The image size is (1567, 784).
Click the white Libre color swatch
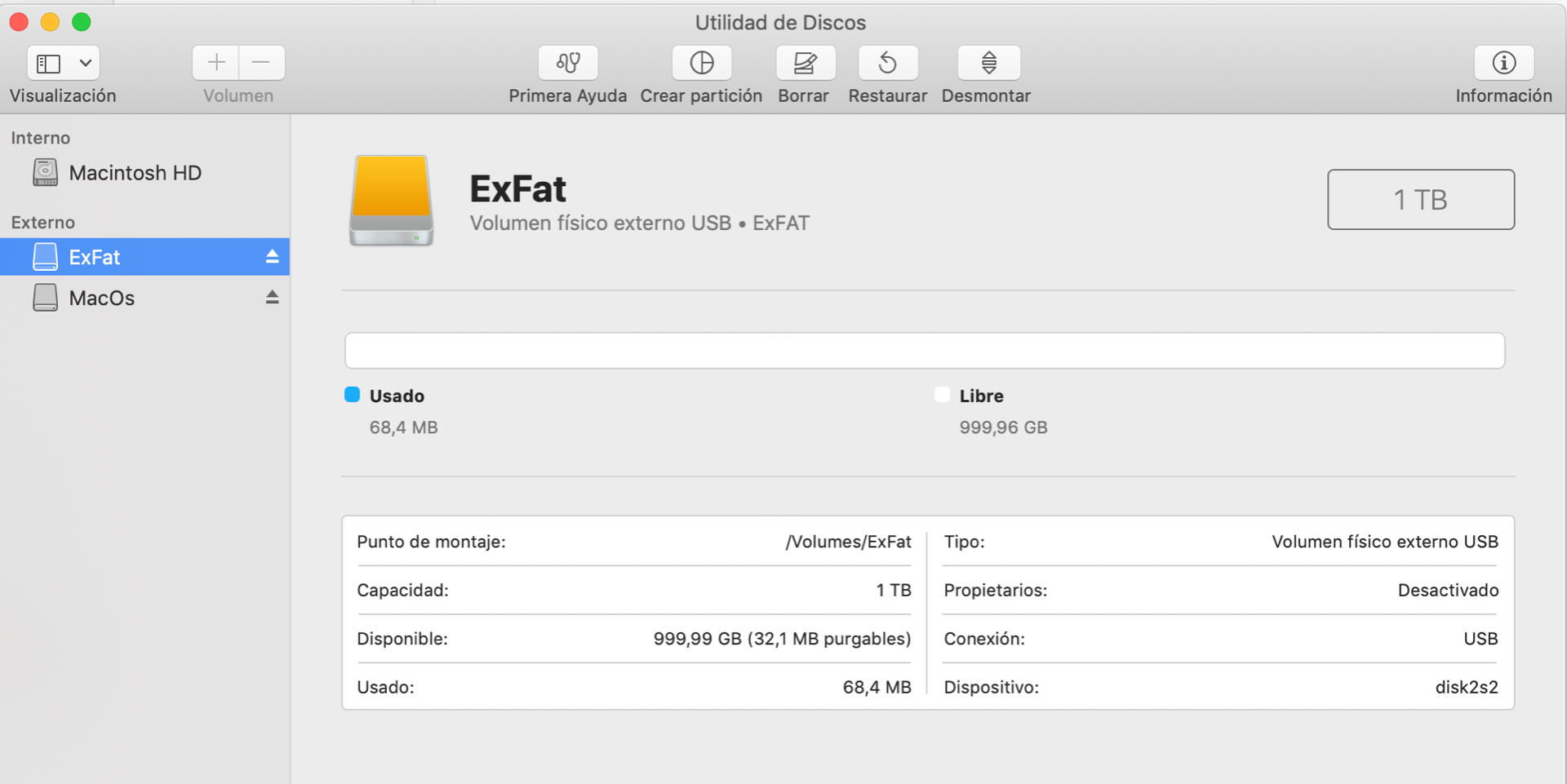(x=942, y=395)
